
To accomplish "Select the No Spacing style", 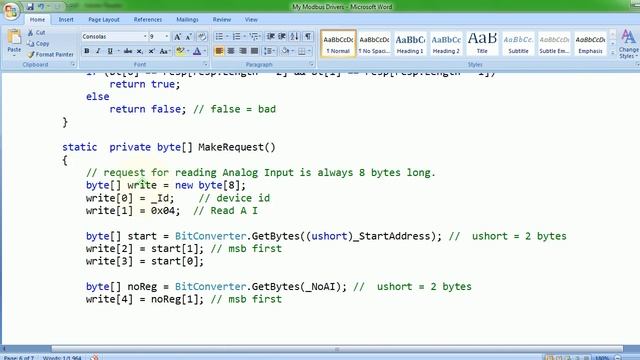I will click(x=374, y=43).
